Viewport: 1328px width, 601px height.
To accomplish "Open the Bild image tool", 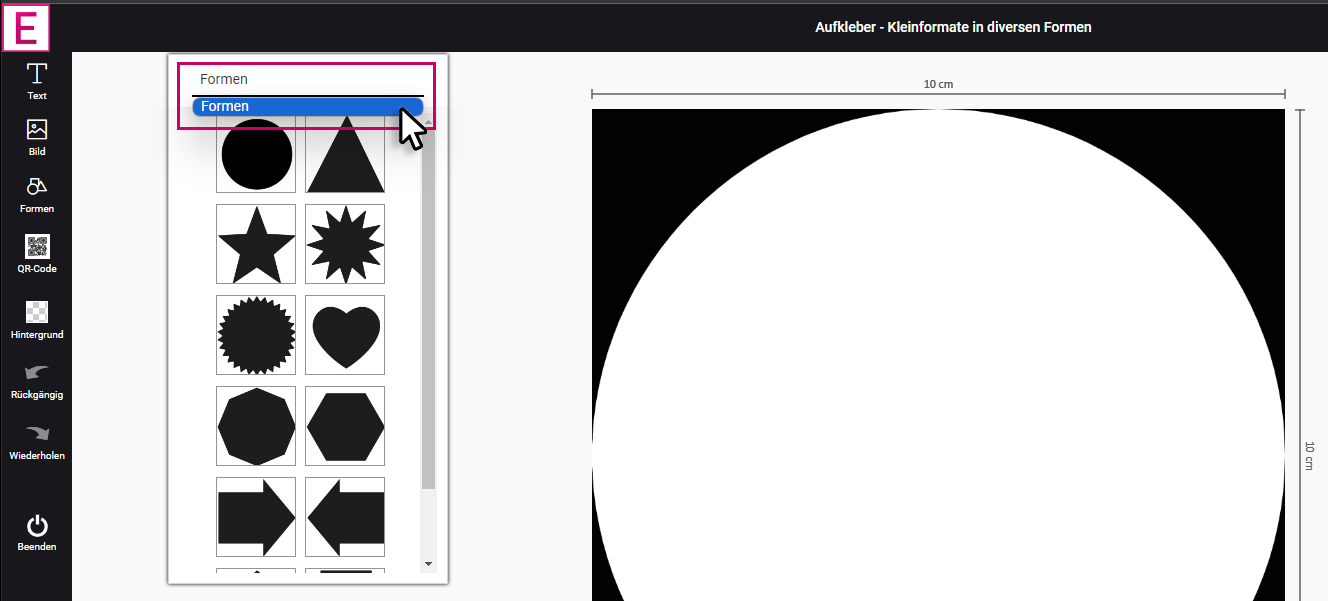I will [37, 137].
